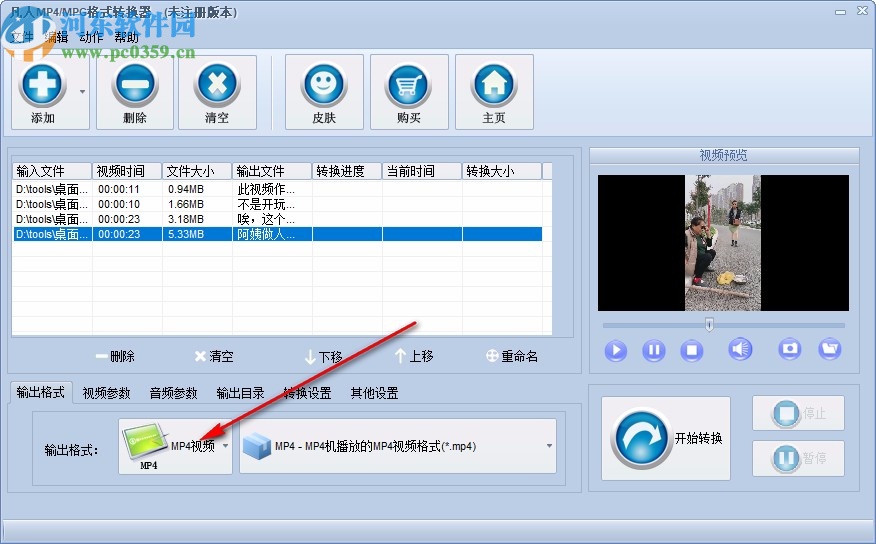Open the Home page (主页) icon
This screenshot has height=544, width=876.
(494, 85)
